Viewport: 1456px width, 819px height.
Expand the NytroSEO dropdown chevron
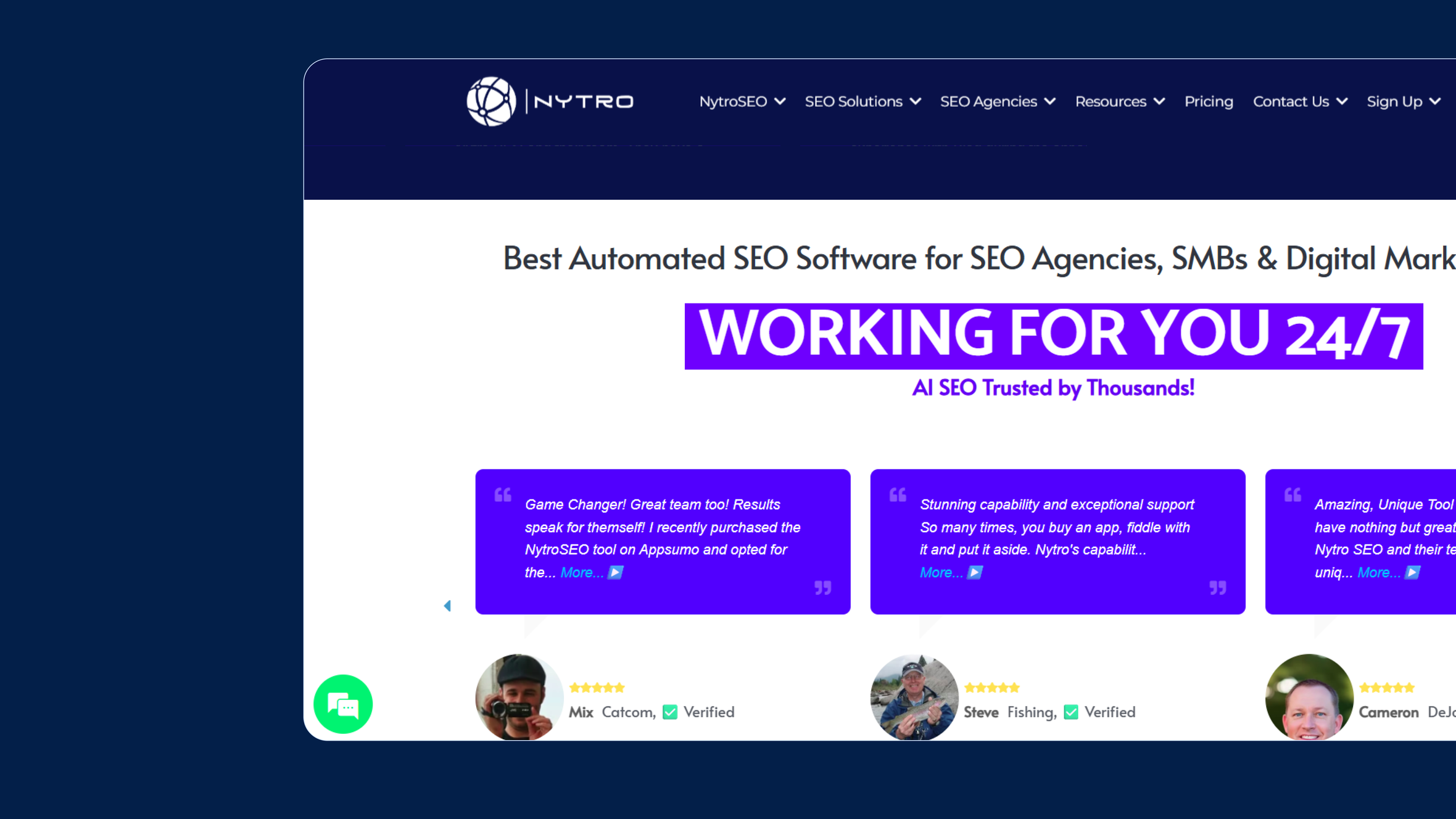coord(780,102)
